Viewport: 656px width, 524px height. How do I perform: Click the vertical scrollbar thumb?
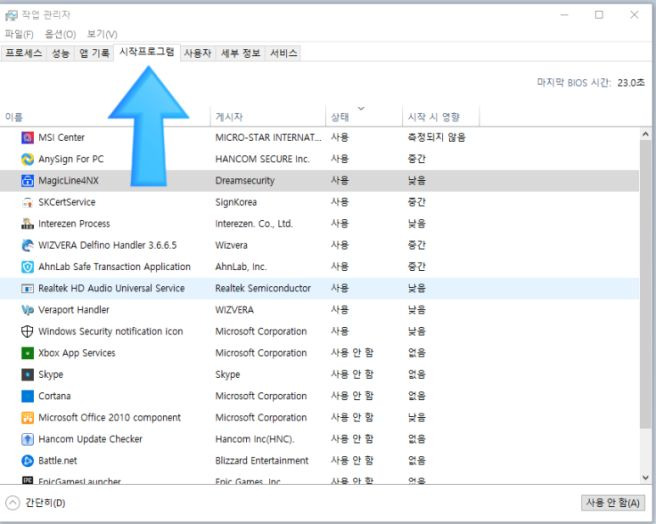click(645, 285)
